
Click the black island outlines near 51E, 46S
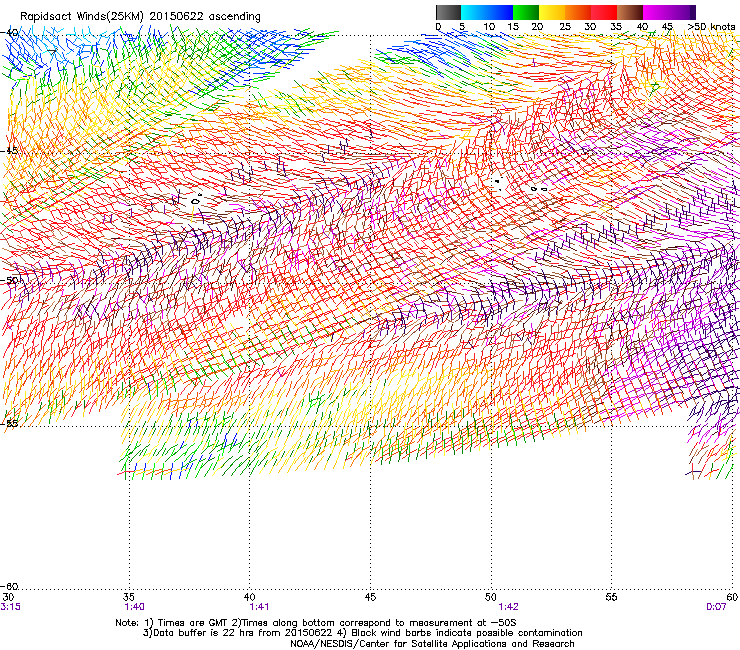click(x=520, y=186)
